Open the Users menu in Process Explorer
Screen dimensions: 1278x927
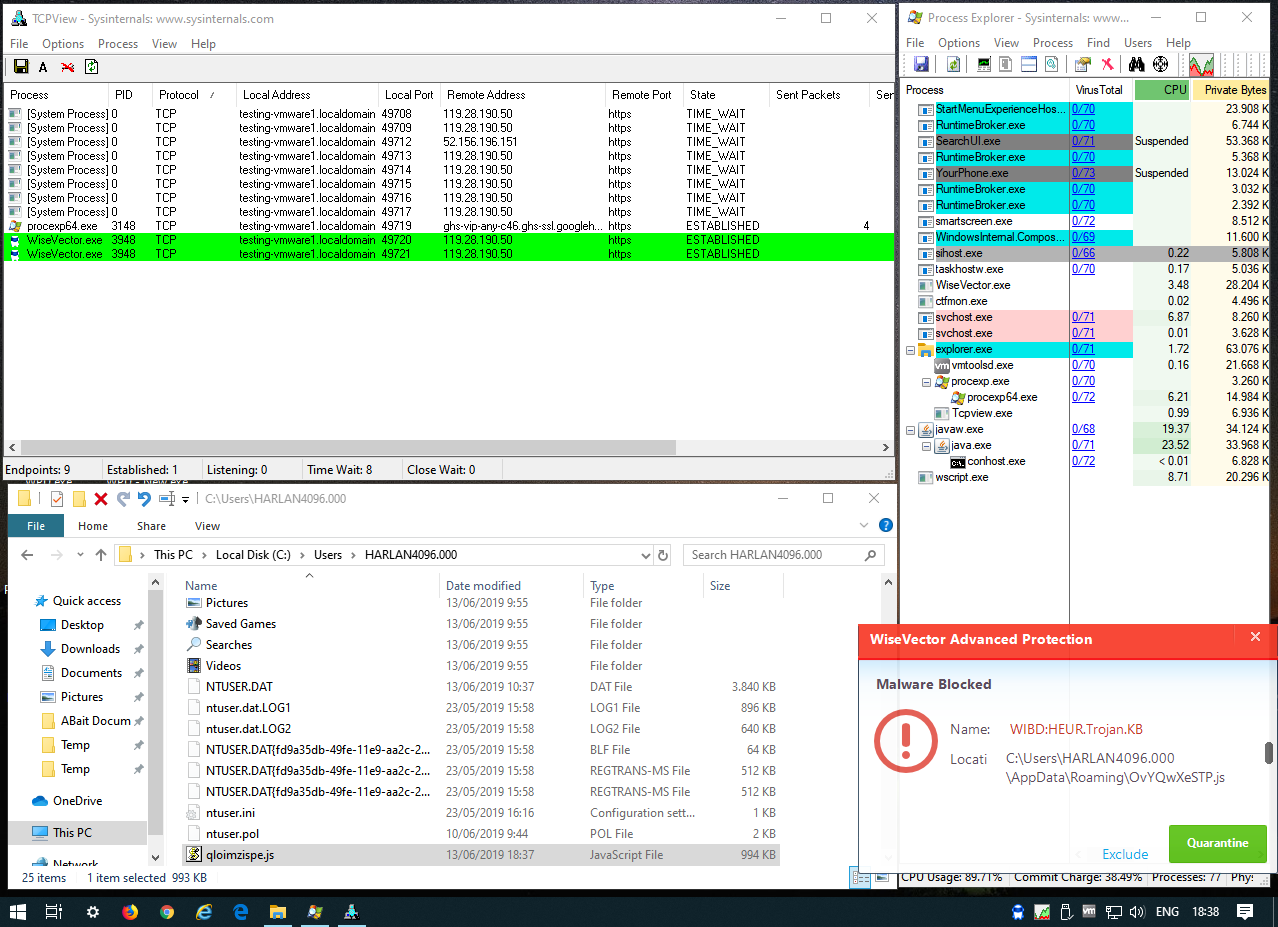1138,43
